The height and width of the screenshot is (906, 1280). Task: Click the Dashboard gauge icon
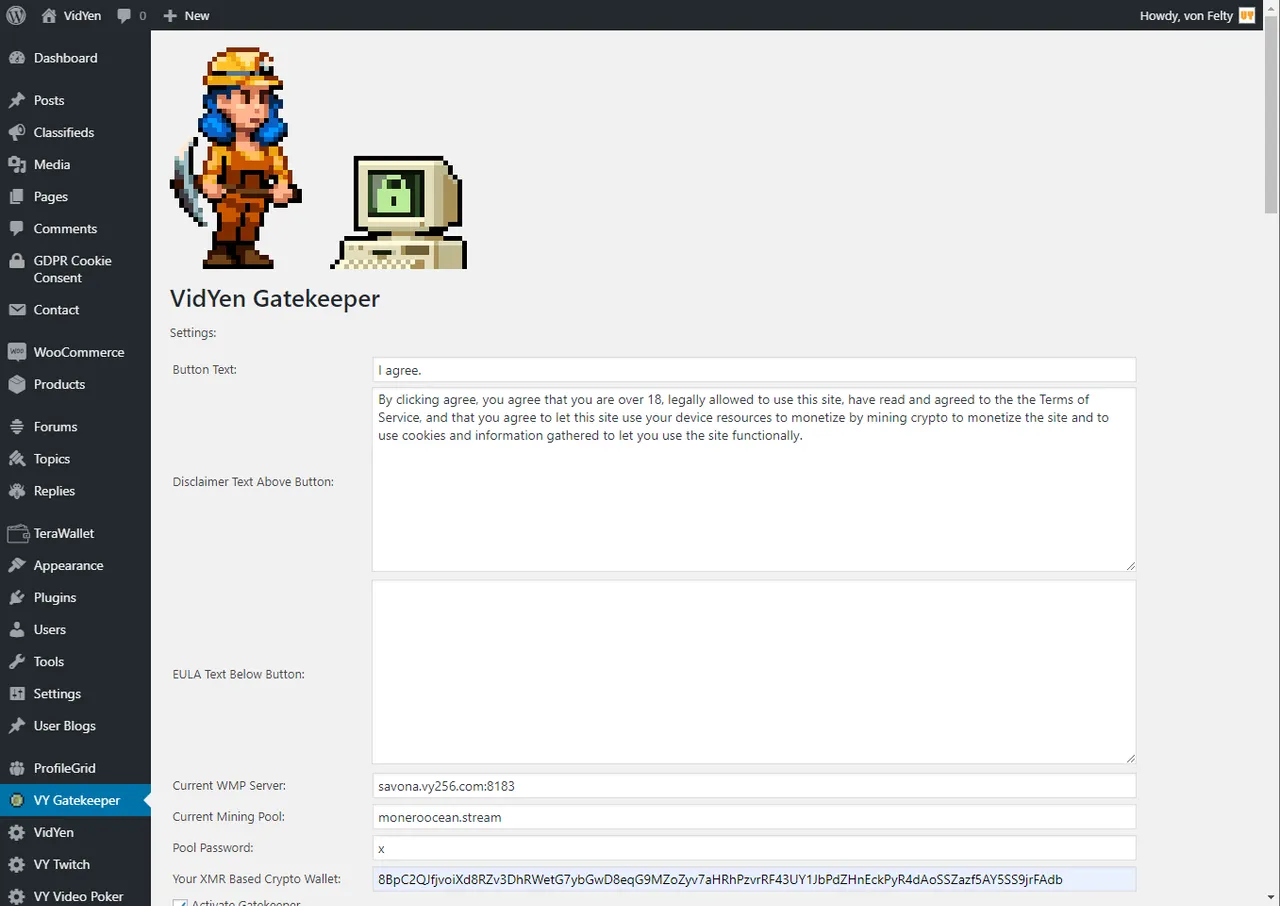[x=16, y=58]
